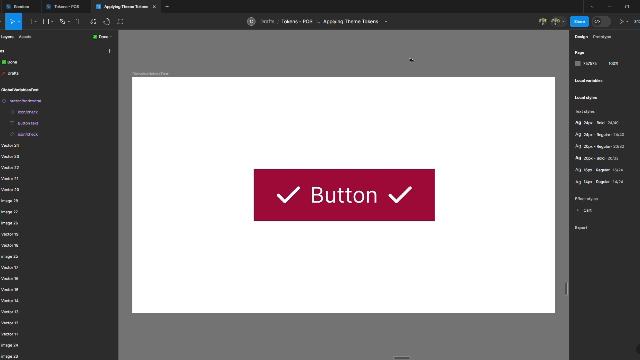Select the GlobalVariablesTest frame layer
Image resolution: width=640 pixels, height=360 pixels.
point(20,90)
